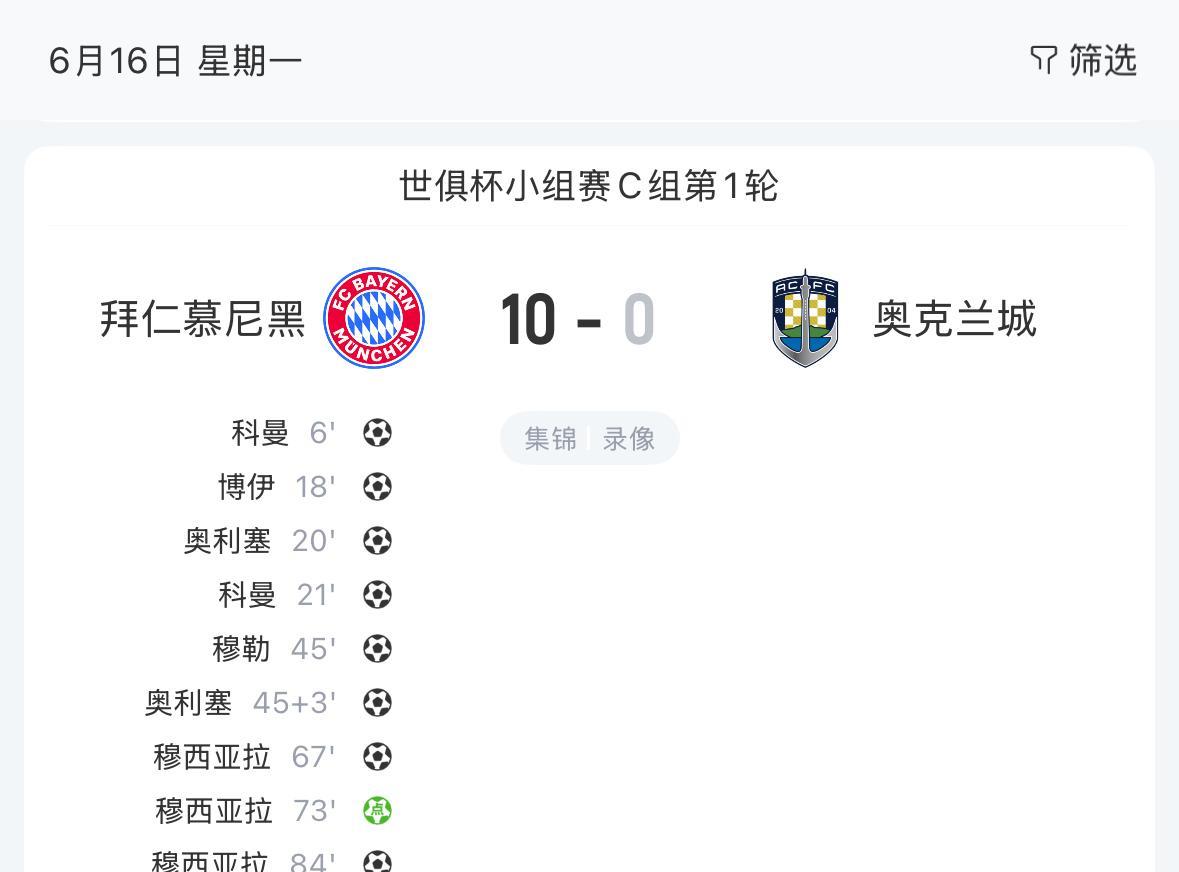
Task: Select the goal icon for 科曼 21'
Action: click(x=377, y=595)
